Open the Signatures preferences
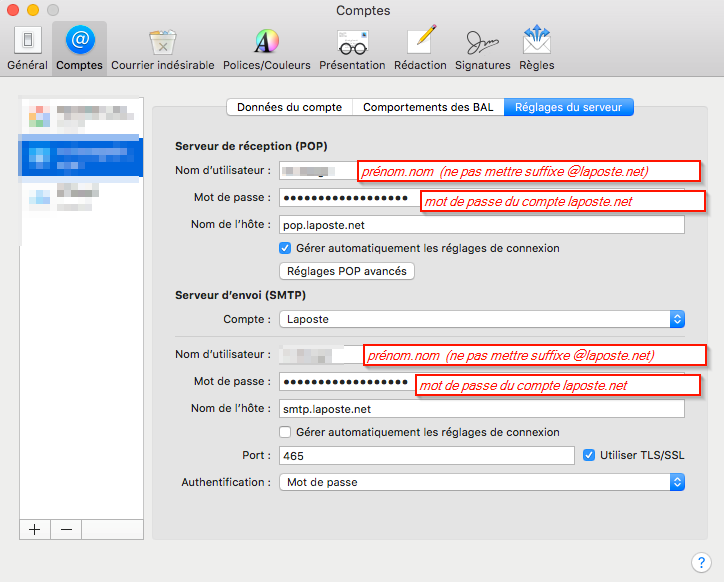724x582 pixels. pos(484,49)
